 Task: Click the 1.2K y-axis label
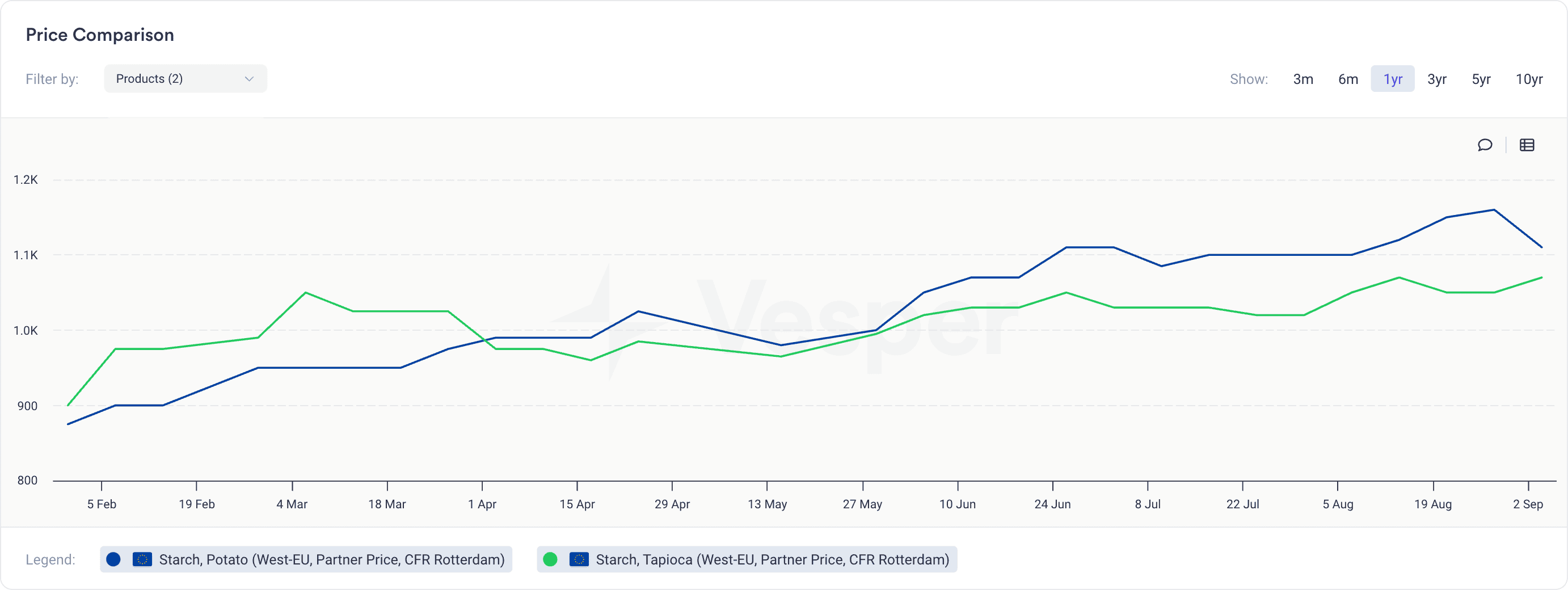(26, 180)
